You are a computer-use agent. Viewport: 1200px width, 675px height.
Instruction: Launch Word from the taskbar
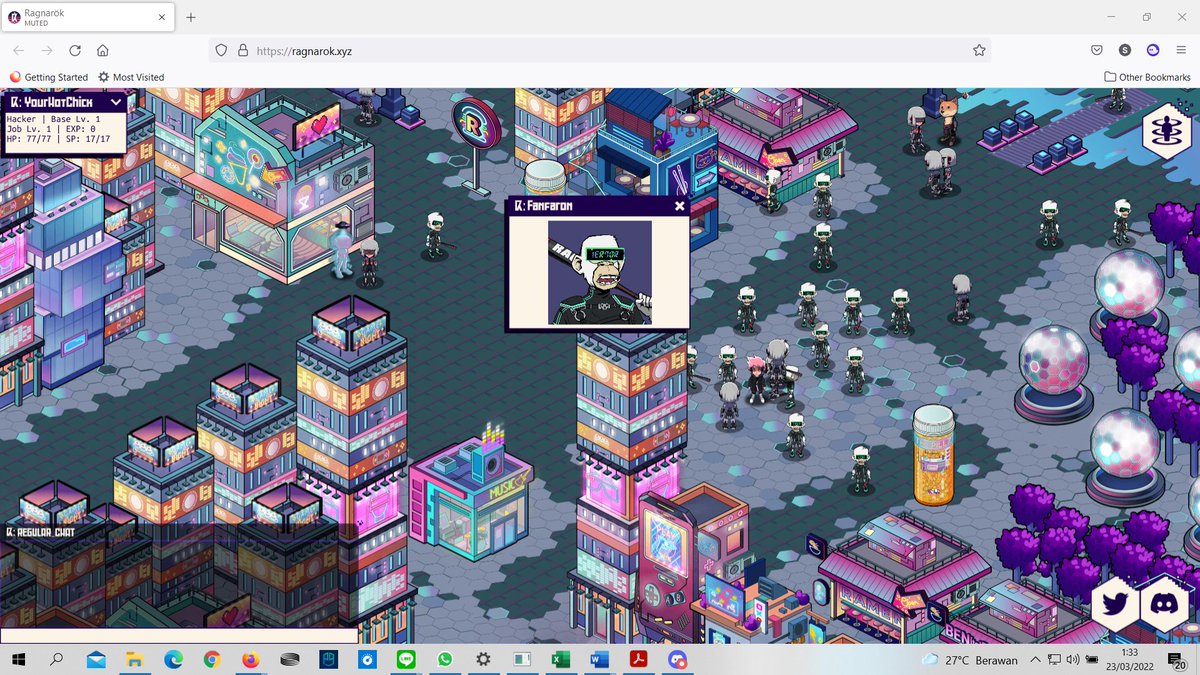coord(600,660)
